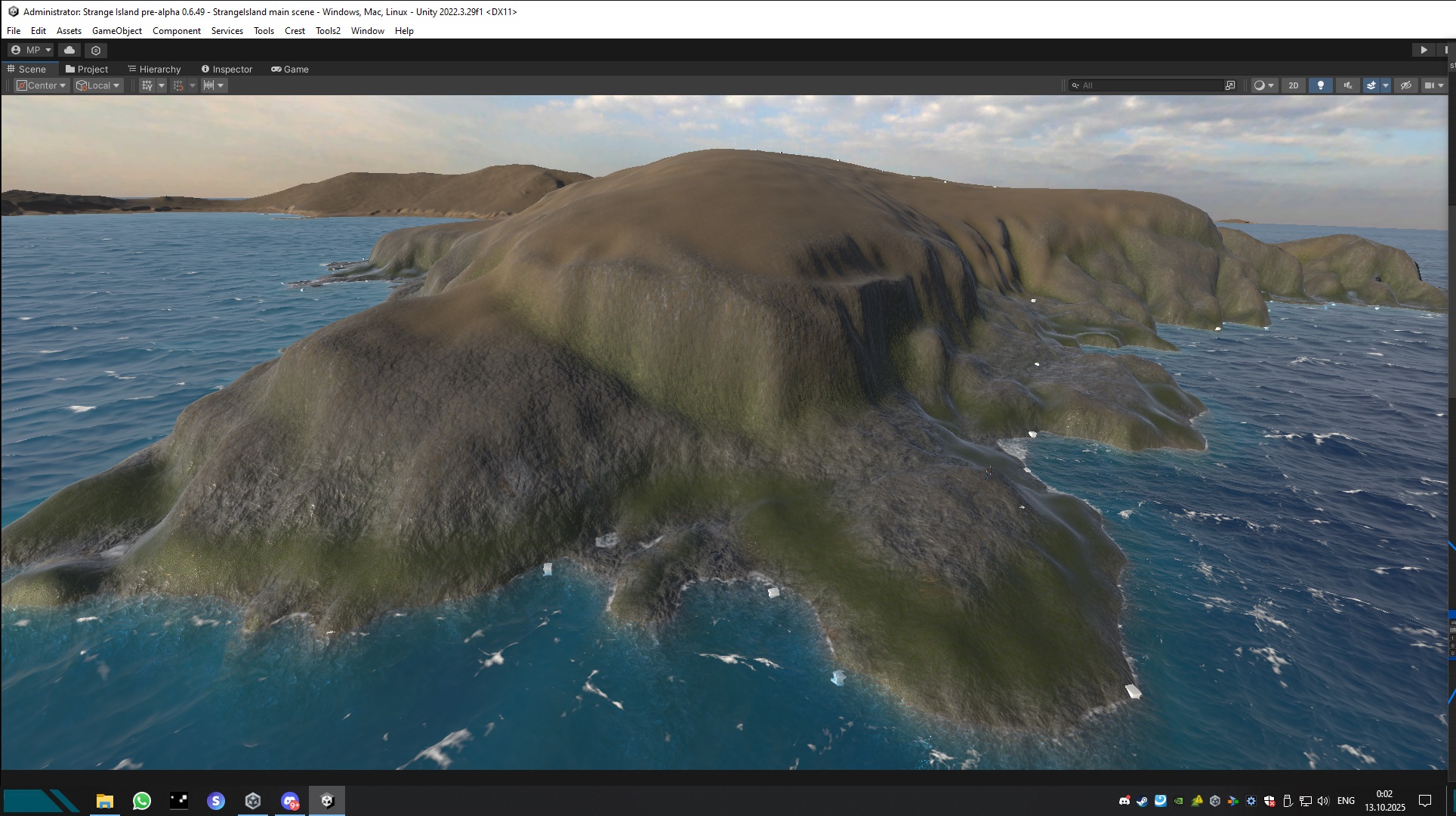1456x816 pixels.
Task: Open the Crest menu
Action: [x=295, y=31]
